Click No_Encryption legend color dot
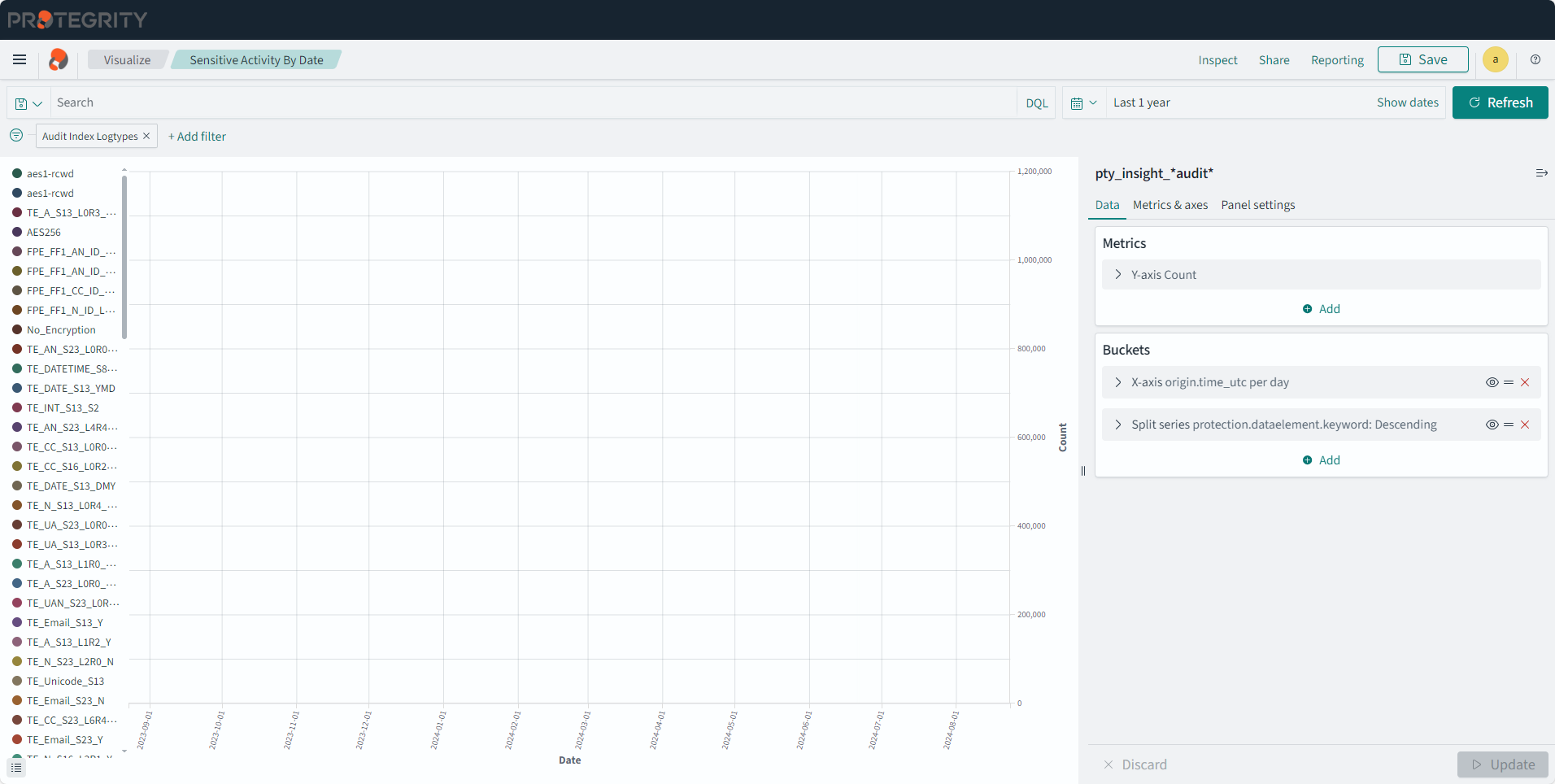 [17, 329]
